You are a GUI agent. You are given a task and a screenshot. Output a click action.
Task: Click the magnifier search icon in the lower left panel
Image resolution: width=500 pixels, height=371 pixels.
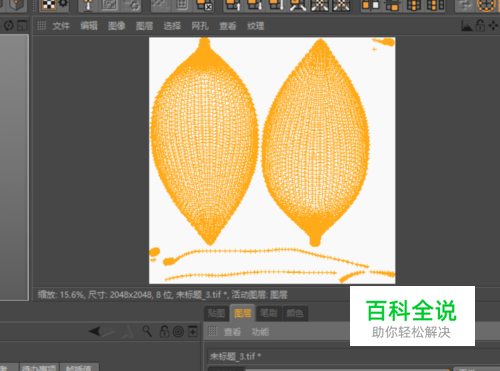(147, 332)
